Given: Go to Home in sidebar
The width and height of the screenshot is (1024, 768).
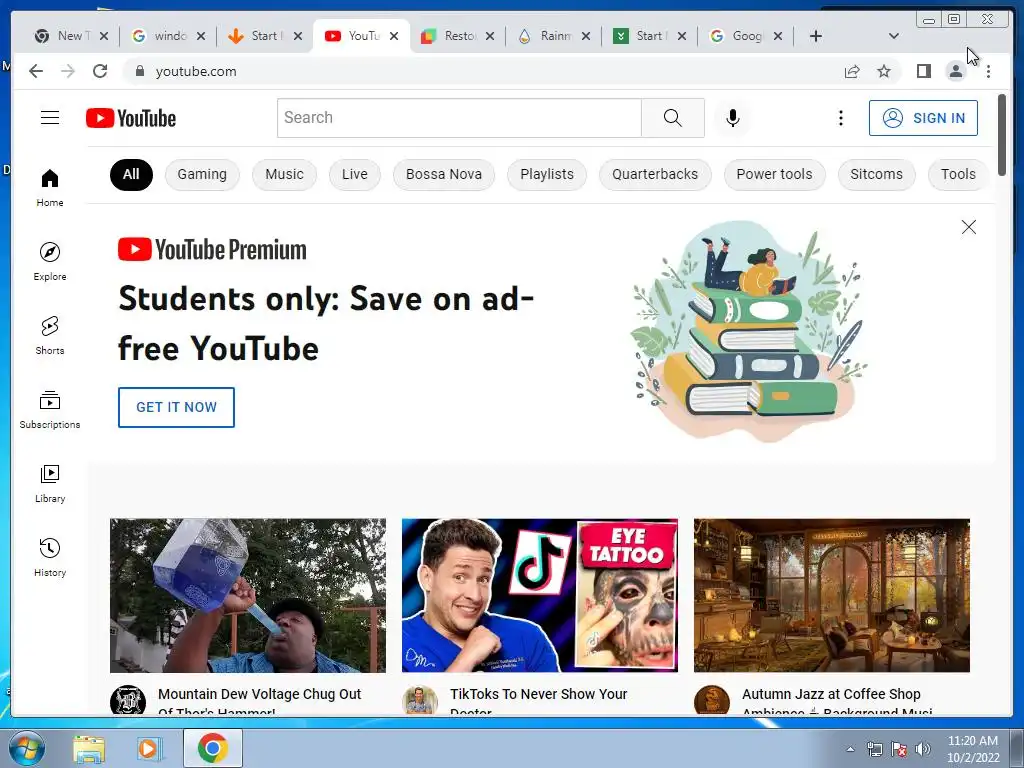Looking at the screenshot, I should [50, 187].
